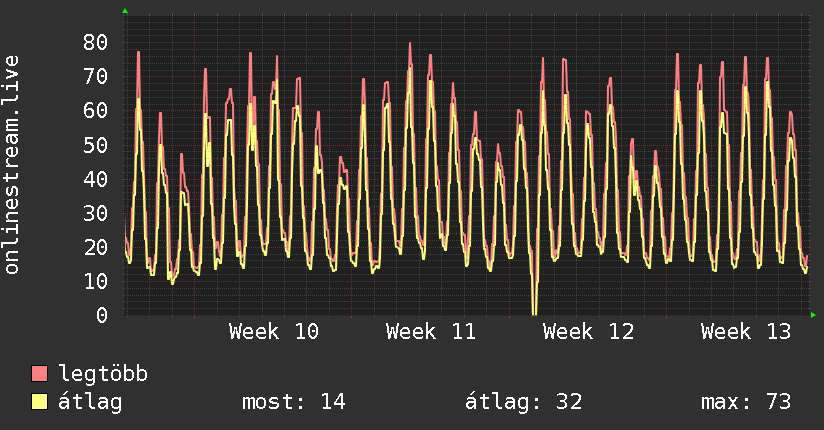Click the Week 10 axis label
The image size is (824, 430).
(x=274, y=332)
